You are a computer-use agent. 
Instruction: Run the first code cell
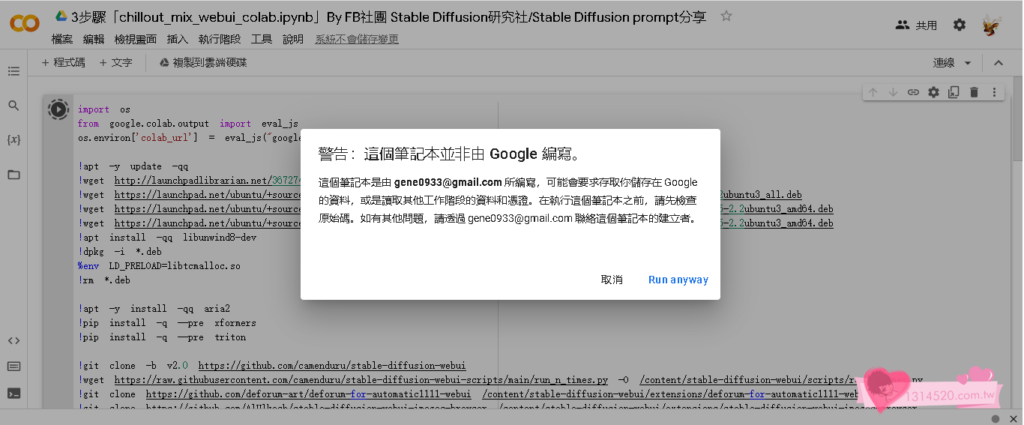[58, 109]
